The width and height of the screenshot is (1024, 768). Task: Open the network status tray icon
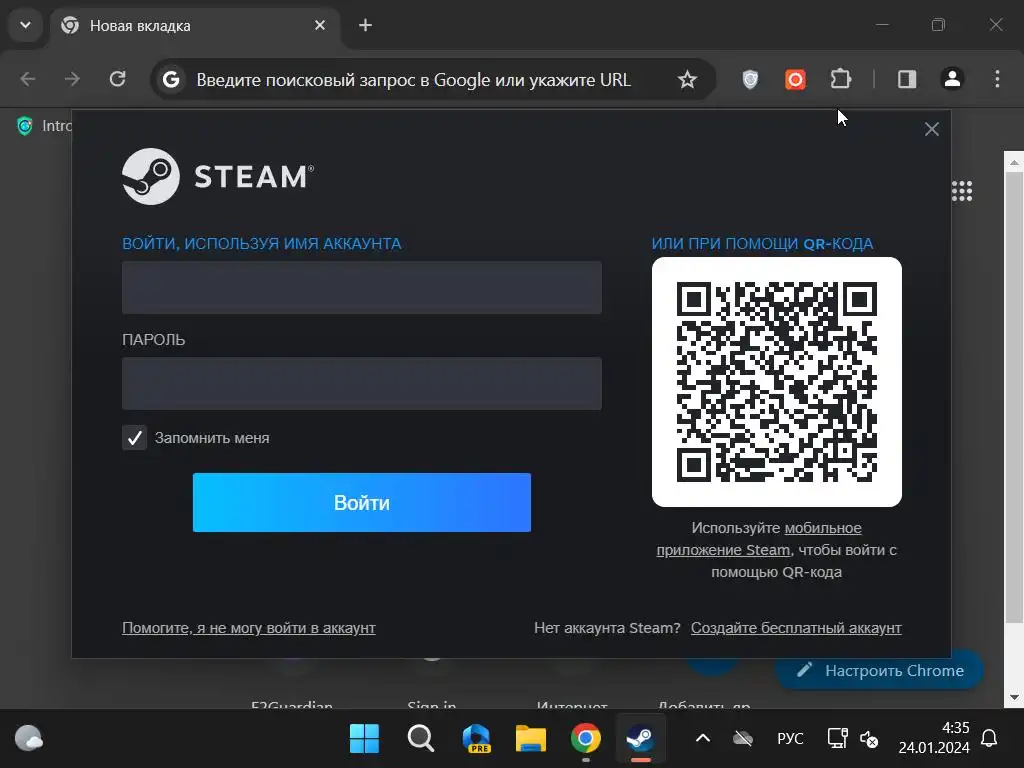[x=837, y=739]
